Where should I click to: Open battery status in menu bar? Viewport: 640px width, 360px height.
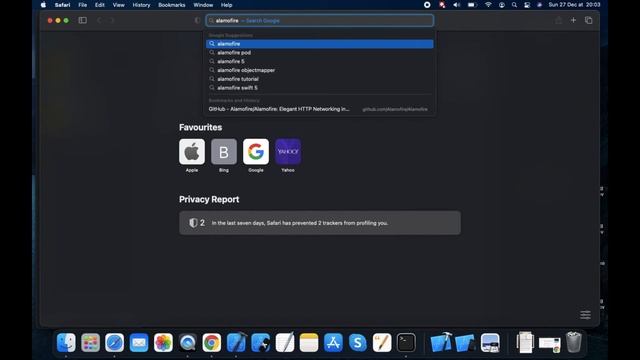(x=472, y=5)
